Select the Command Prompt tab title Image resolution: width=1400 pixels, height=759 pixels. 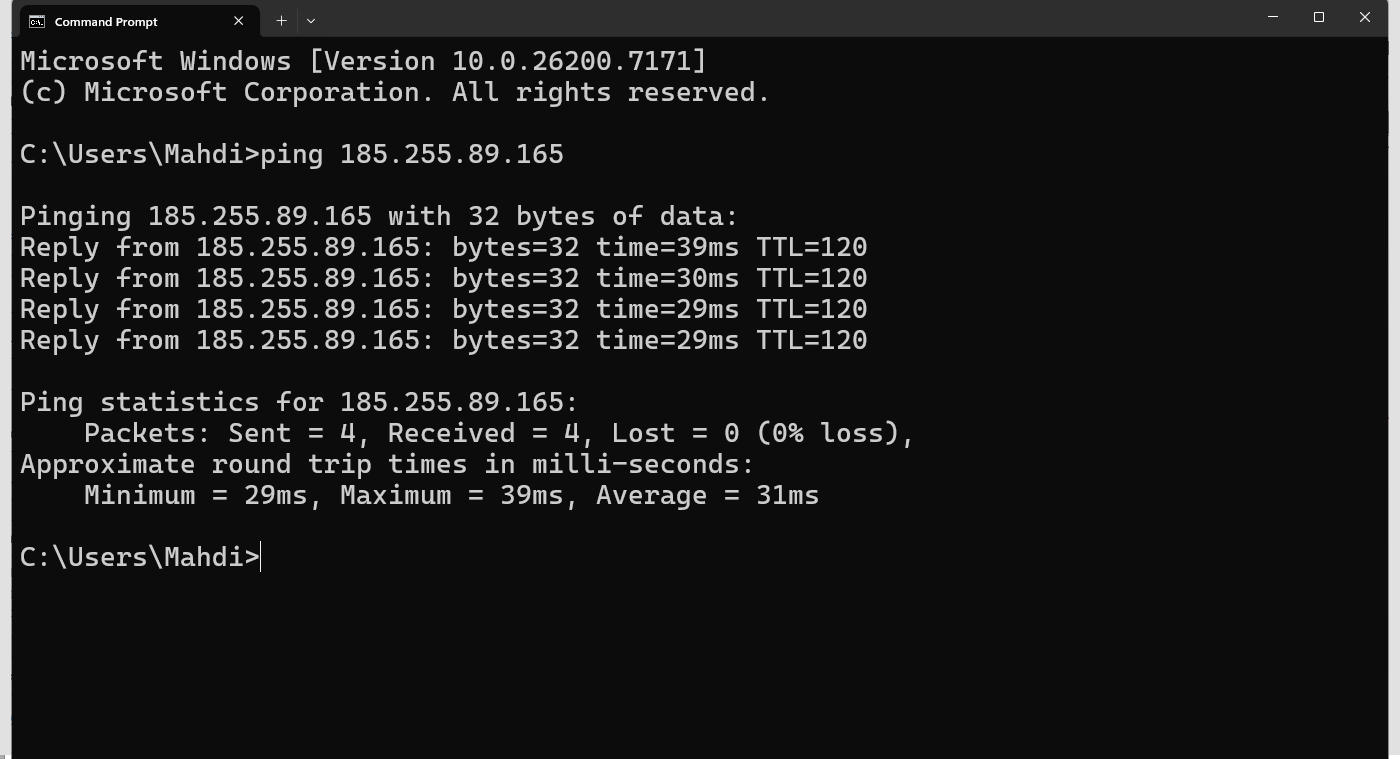106,21
